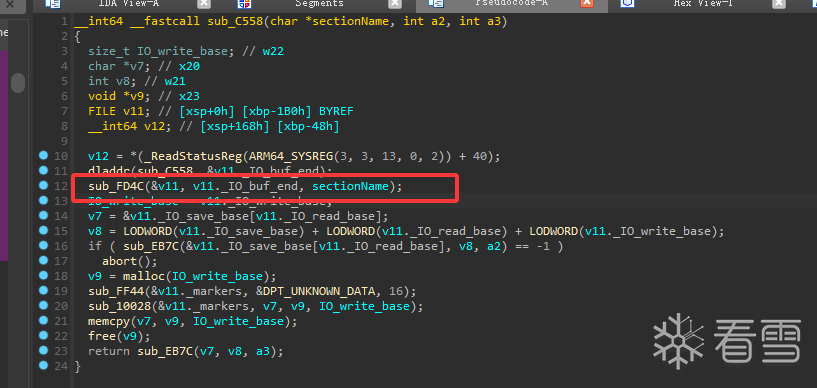Image resolution: width=817 pixels, height=388 pixels.
Task: Switch to the Hex View-1 tab
Action: 702,3
